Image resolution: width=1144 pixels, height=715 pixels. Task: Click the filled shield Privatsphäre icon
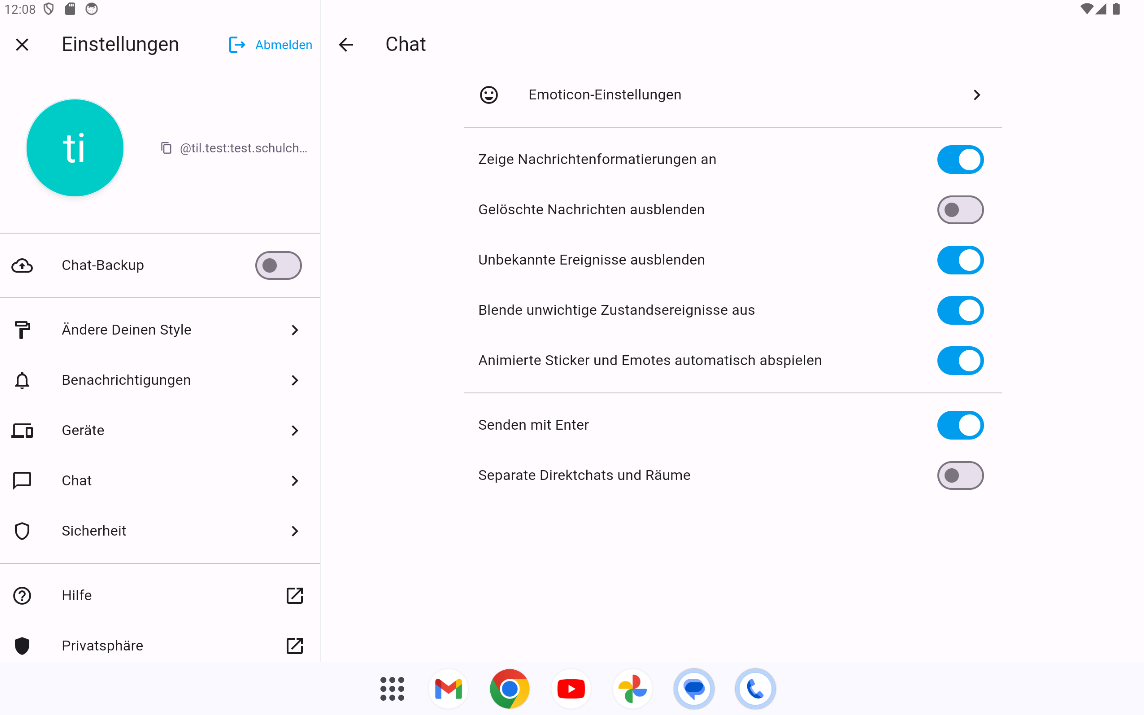(x=22, y=646)
